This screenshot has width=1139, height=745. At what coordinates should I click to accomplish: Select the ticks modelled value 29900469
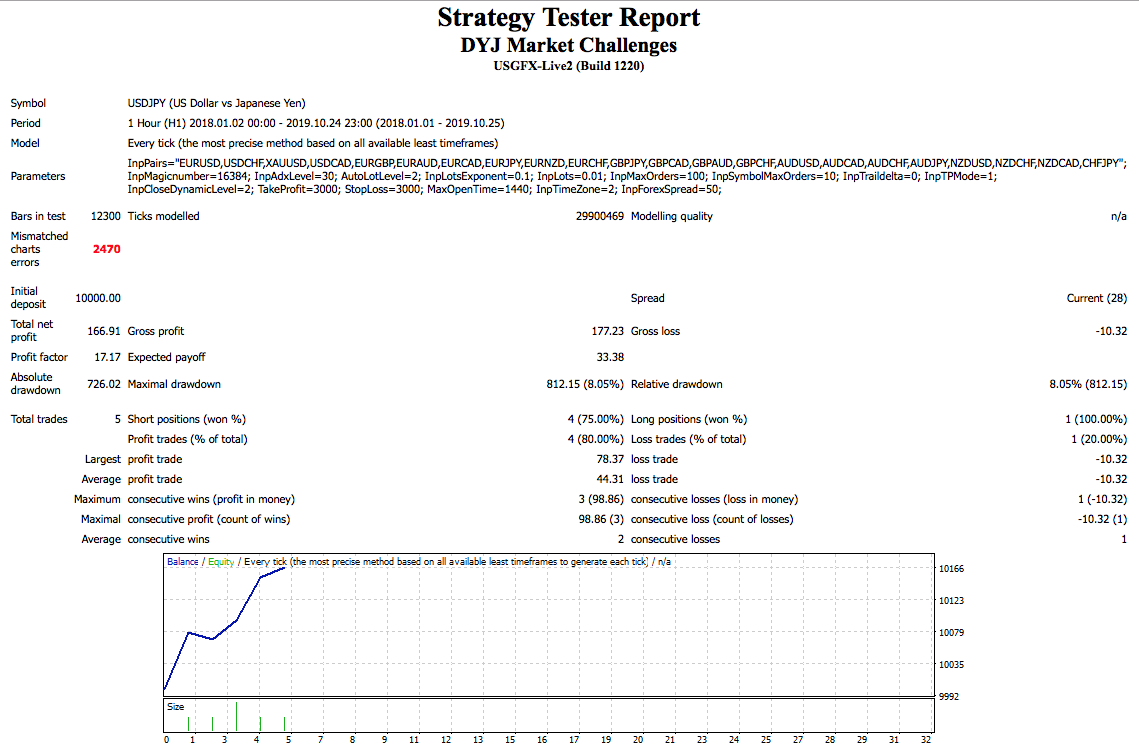click(600, 216)
